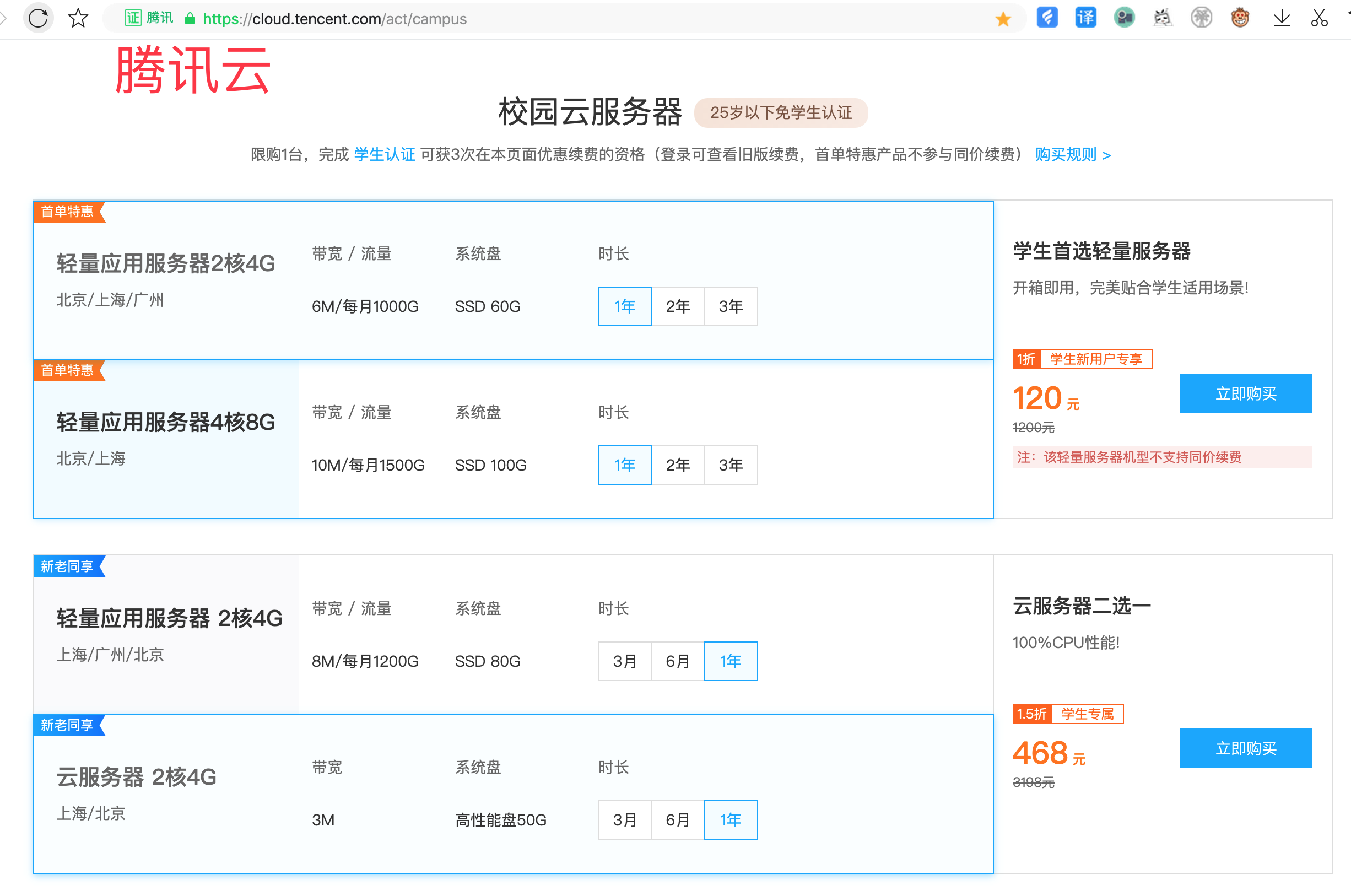1351x896 pixels.
Task: Bookmark the page using the outline star icon
Action: 78,18
